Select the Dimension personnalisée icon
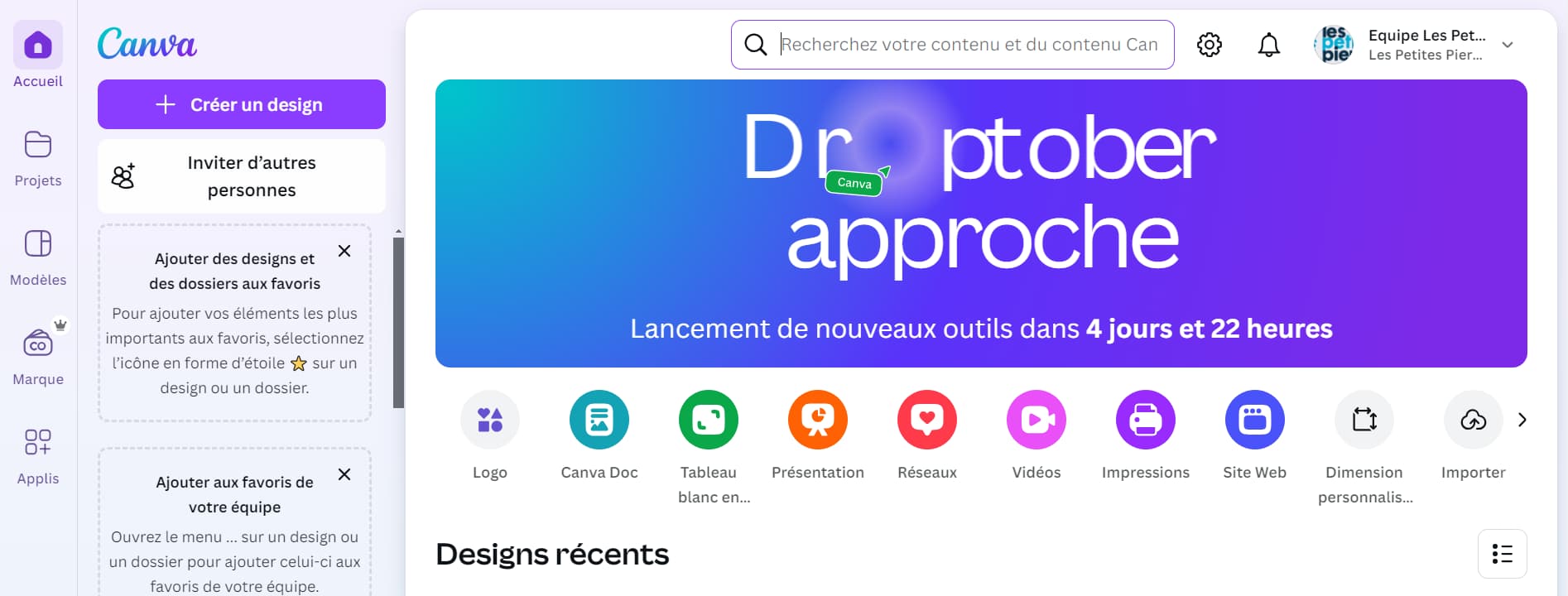 pyautogui.click(x=1364, y=420)
